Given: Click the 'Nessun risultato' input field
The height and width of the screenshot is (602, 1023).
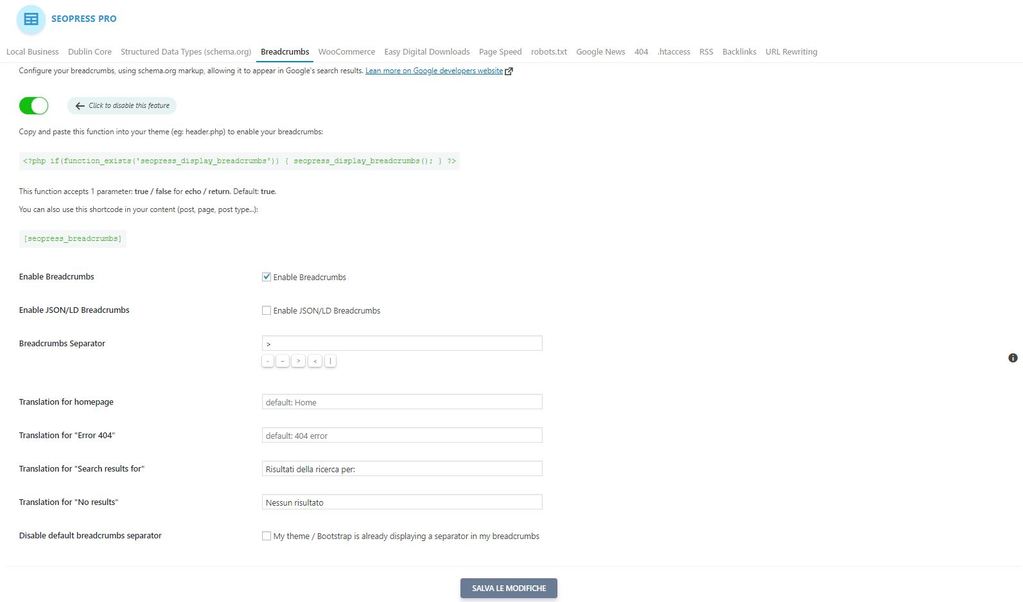Looking at the screenshot, I should tap(402, 502).
